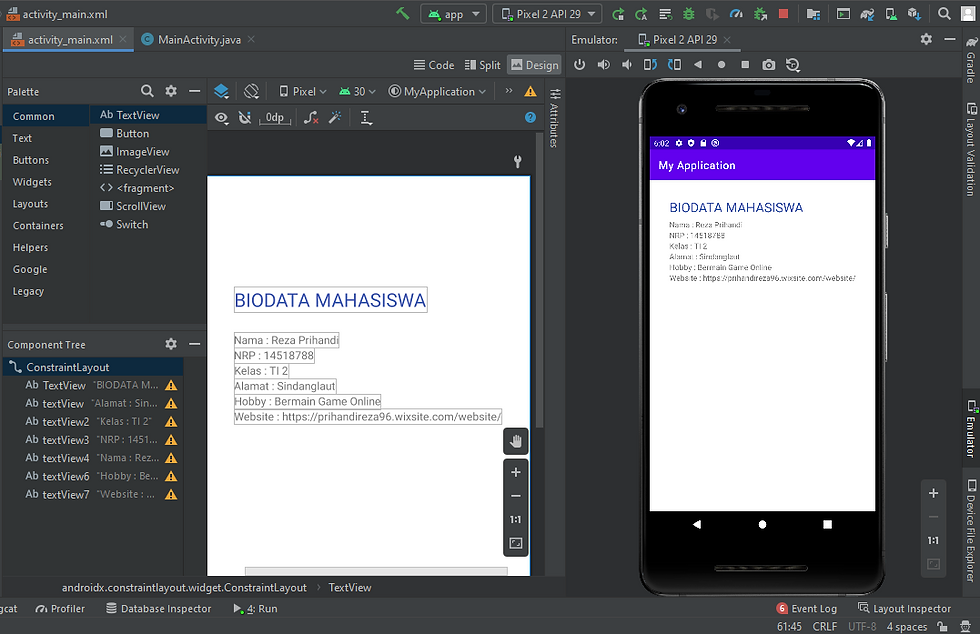The height and width of the screenshot is (634, 980).
Task: Expand hidden design toolbar items chevron
Action: [509, 91]
